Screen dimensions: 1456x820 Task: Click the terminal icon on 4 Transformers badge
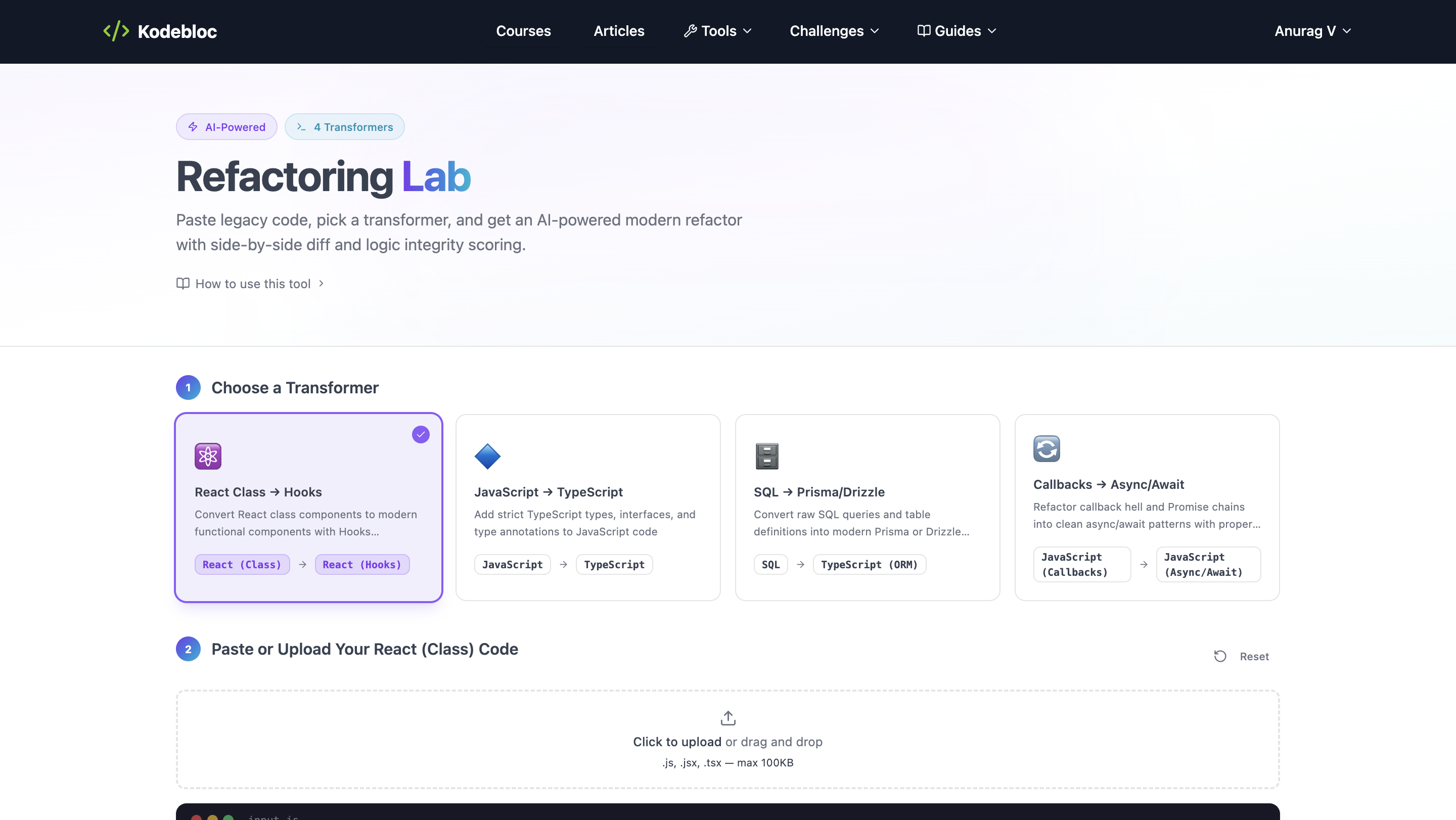(301, 127)
